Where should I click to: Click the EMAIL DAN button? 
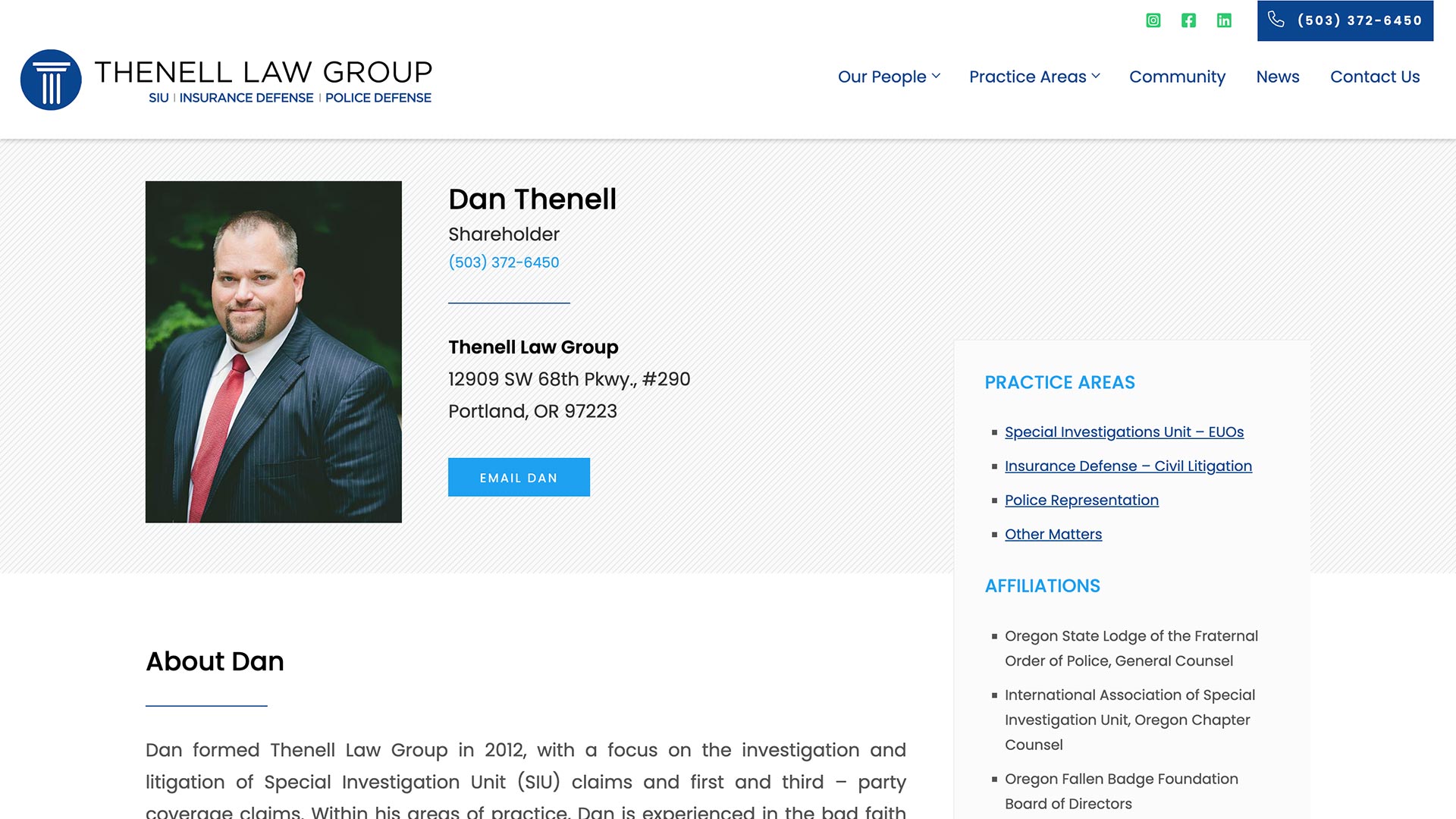(x=519, y=477)
